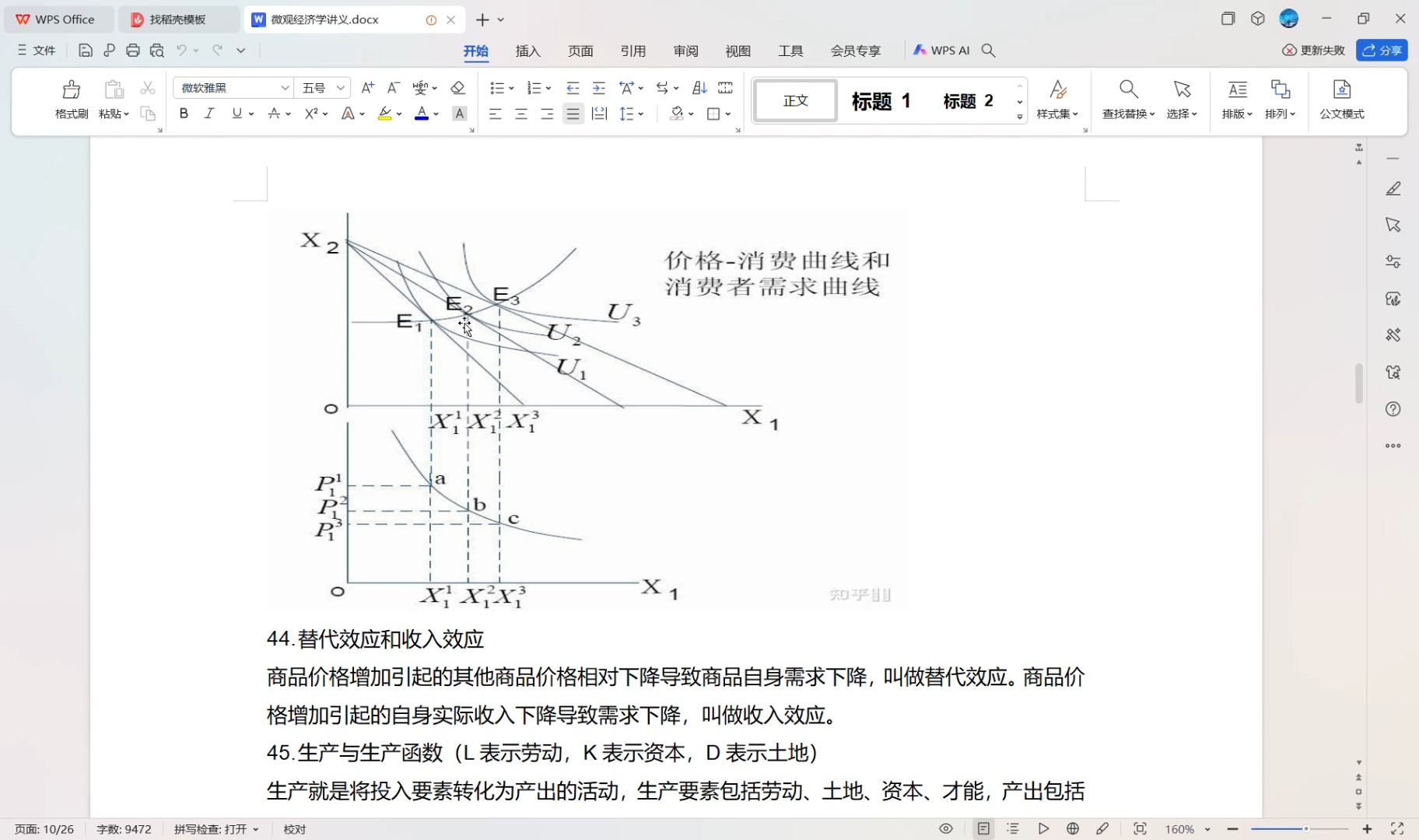Click the WPS AI button
Image resolution: width=1419 pixels, height=840 pixels.
[x=941, y=51]
